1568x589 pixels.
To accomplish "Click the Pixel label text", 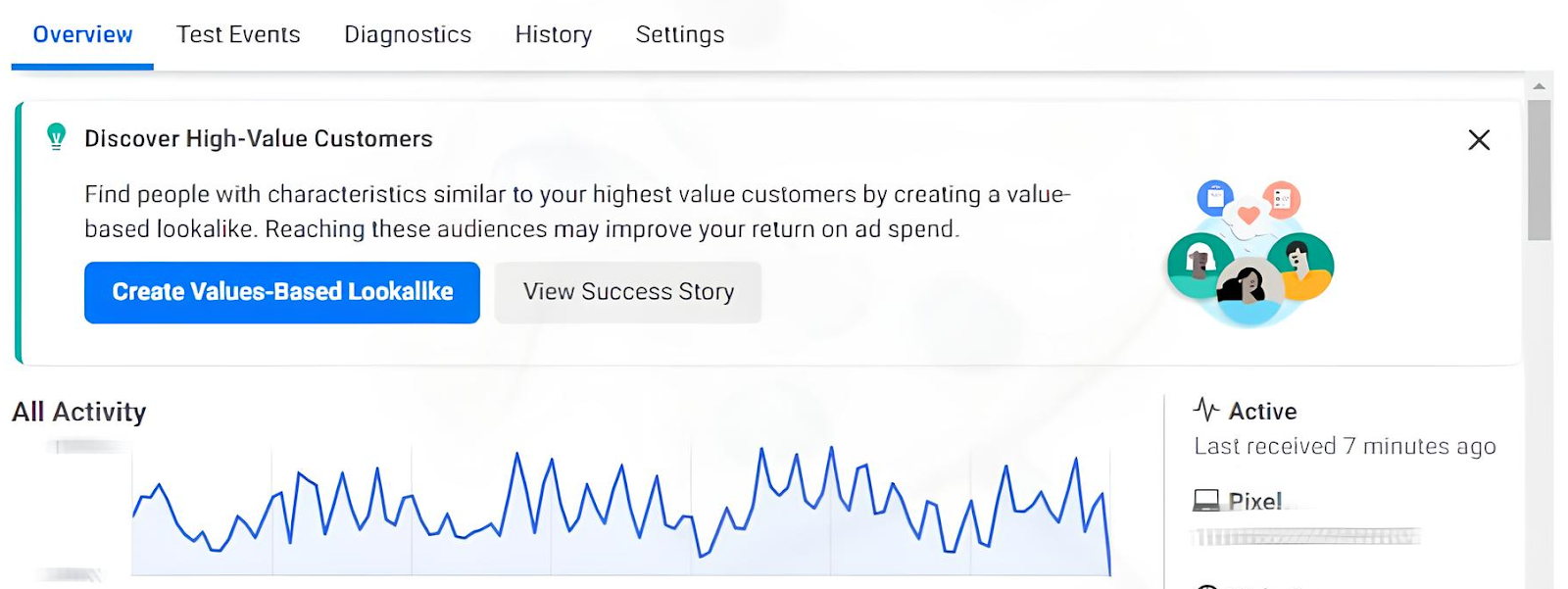I will point(1255,502).
